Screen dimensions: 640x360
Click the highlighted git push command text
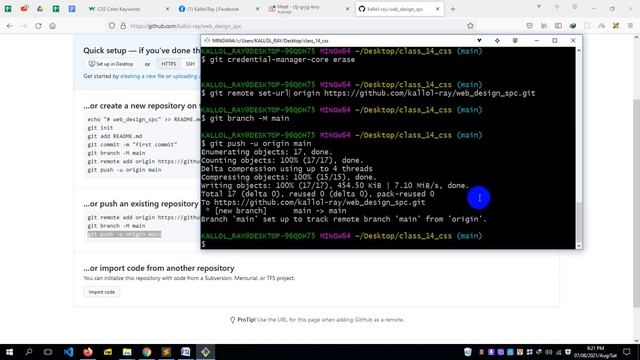pos(124,234)
